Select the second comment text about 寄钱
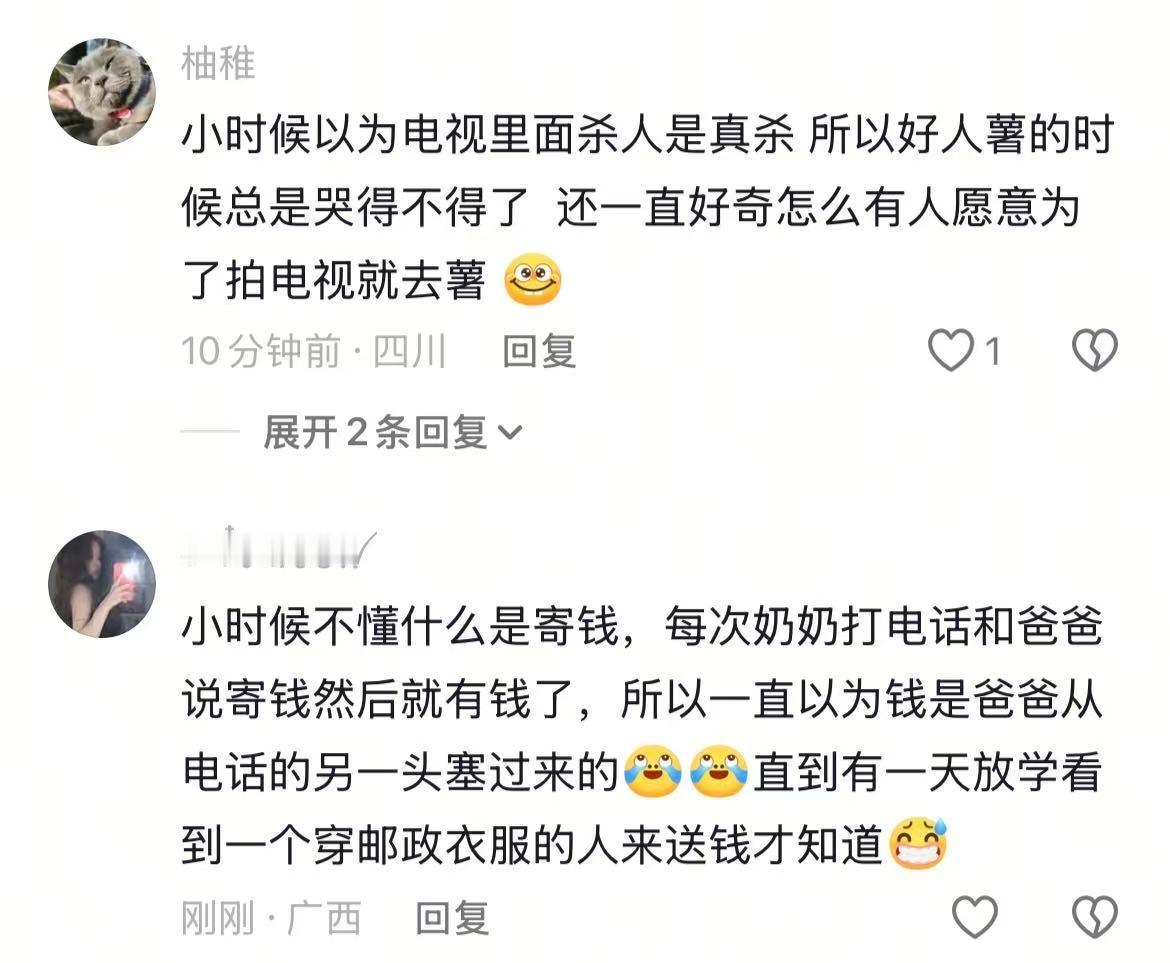 click(x=642, y=735)
